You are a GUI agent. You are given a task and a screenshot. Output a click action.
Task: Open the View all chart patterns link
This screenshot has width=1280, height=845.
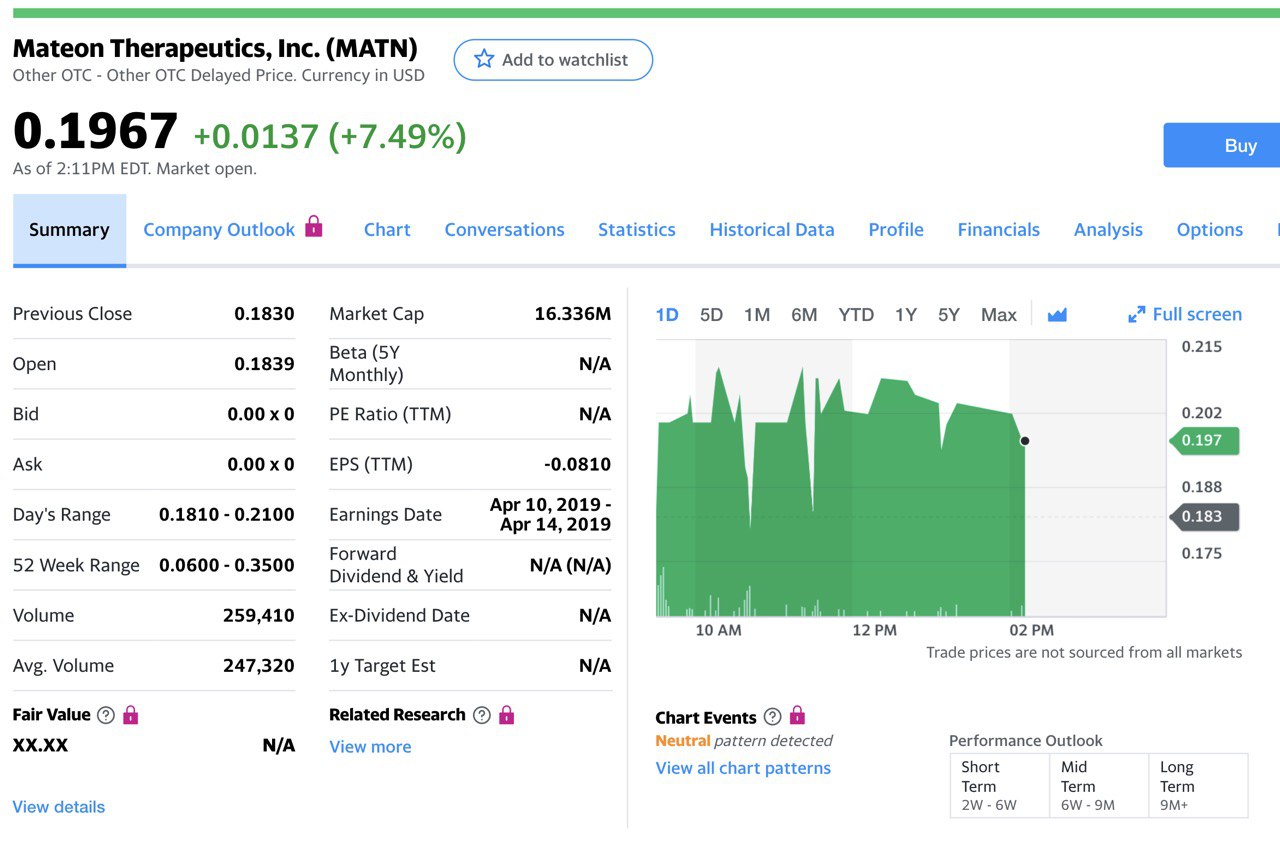coord(743,768)
